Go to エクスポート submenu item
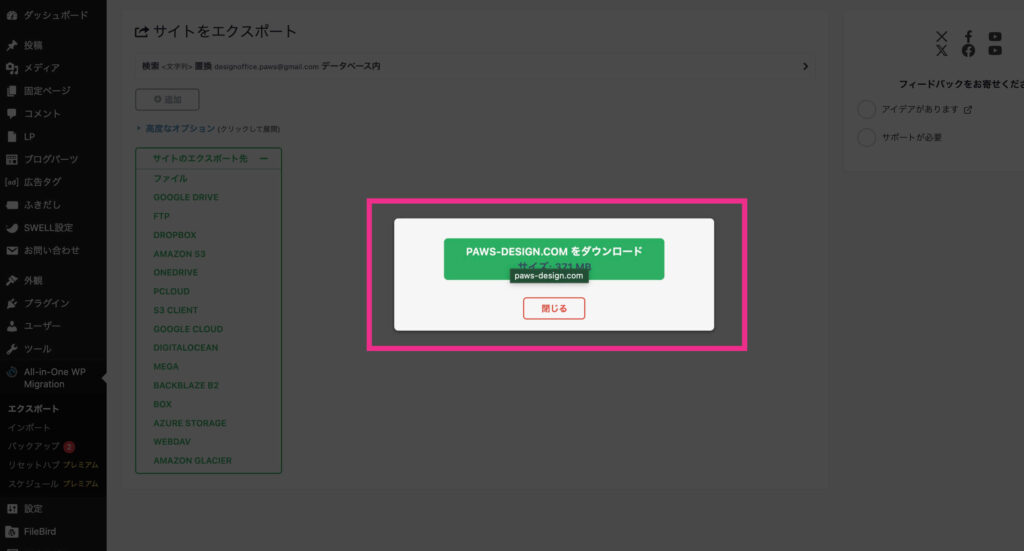 (33, 409)
